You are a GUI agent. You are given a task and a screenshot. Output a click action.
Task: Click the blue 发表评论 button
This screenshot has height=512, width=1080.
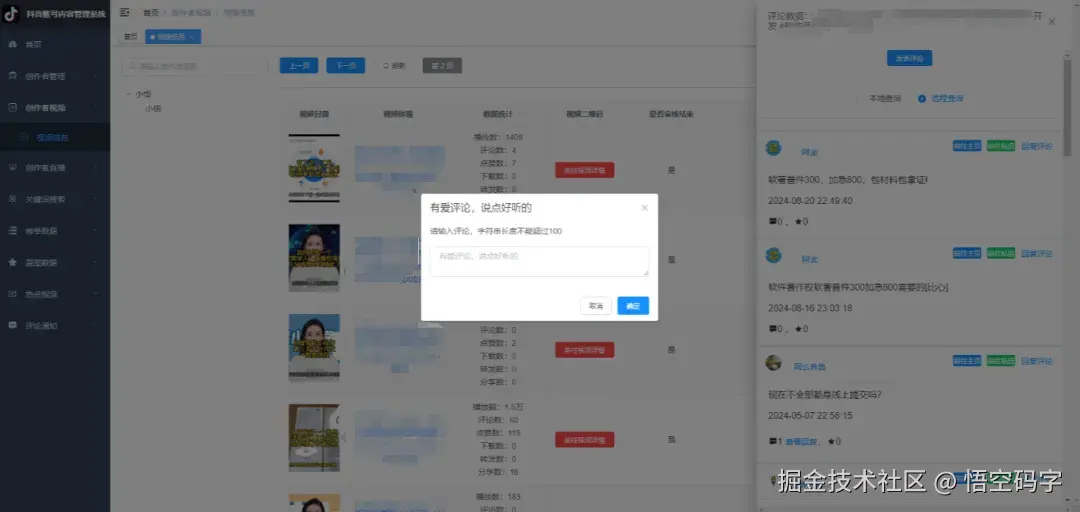point(909,58)
